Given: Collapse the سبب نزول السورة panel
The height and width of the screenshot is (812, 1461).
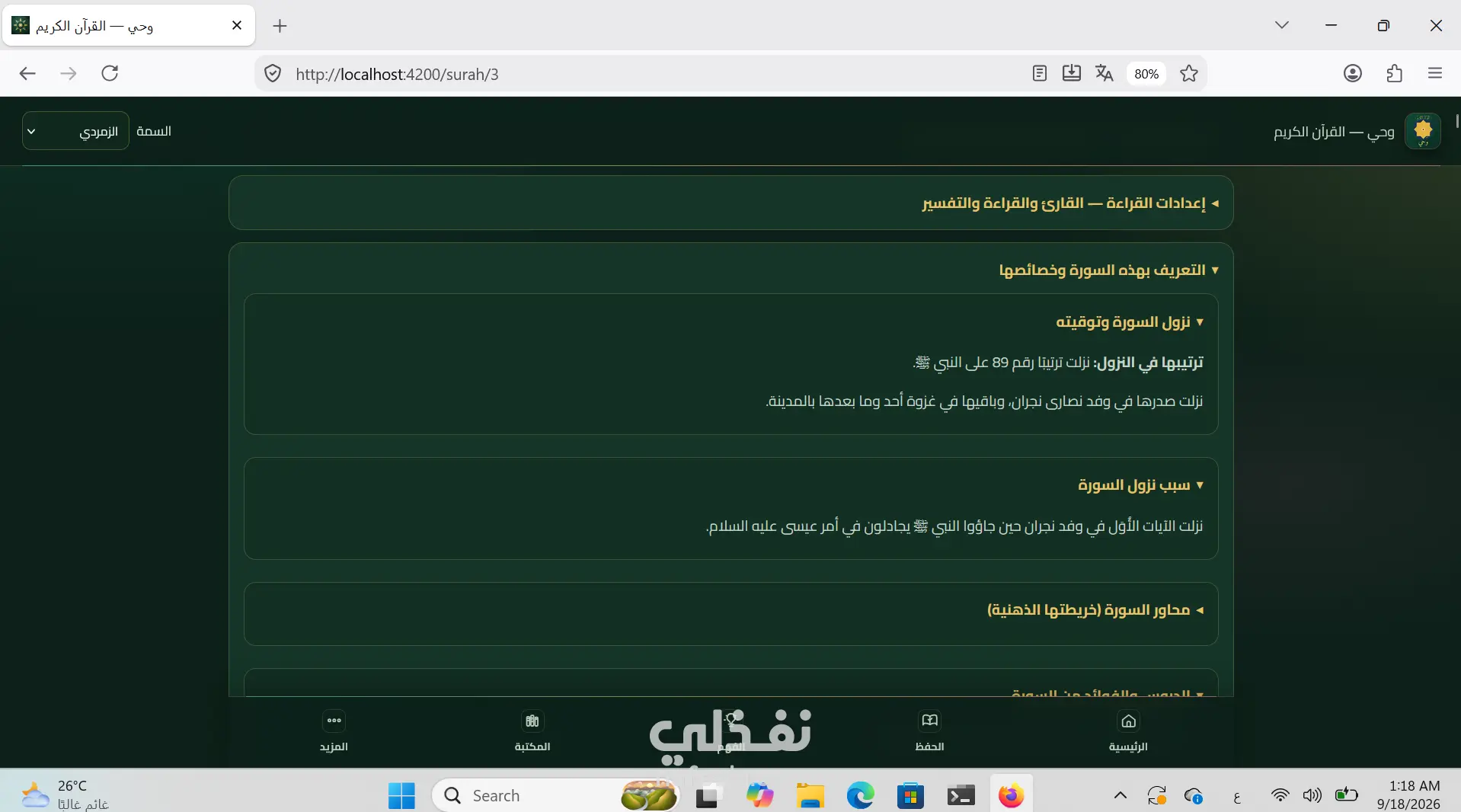Looking at the screenshot, I should pyautogui.click(x=1141, y=485).
